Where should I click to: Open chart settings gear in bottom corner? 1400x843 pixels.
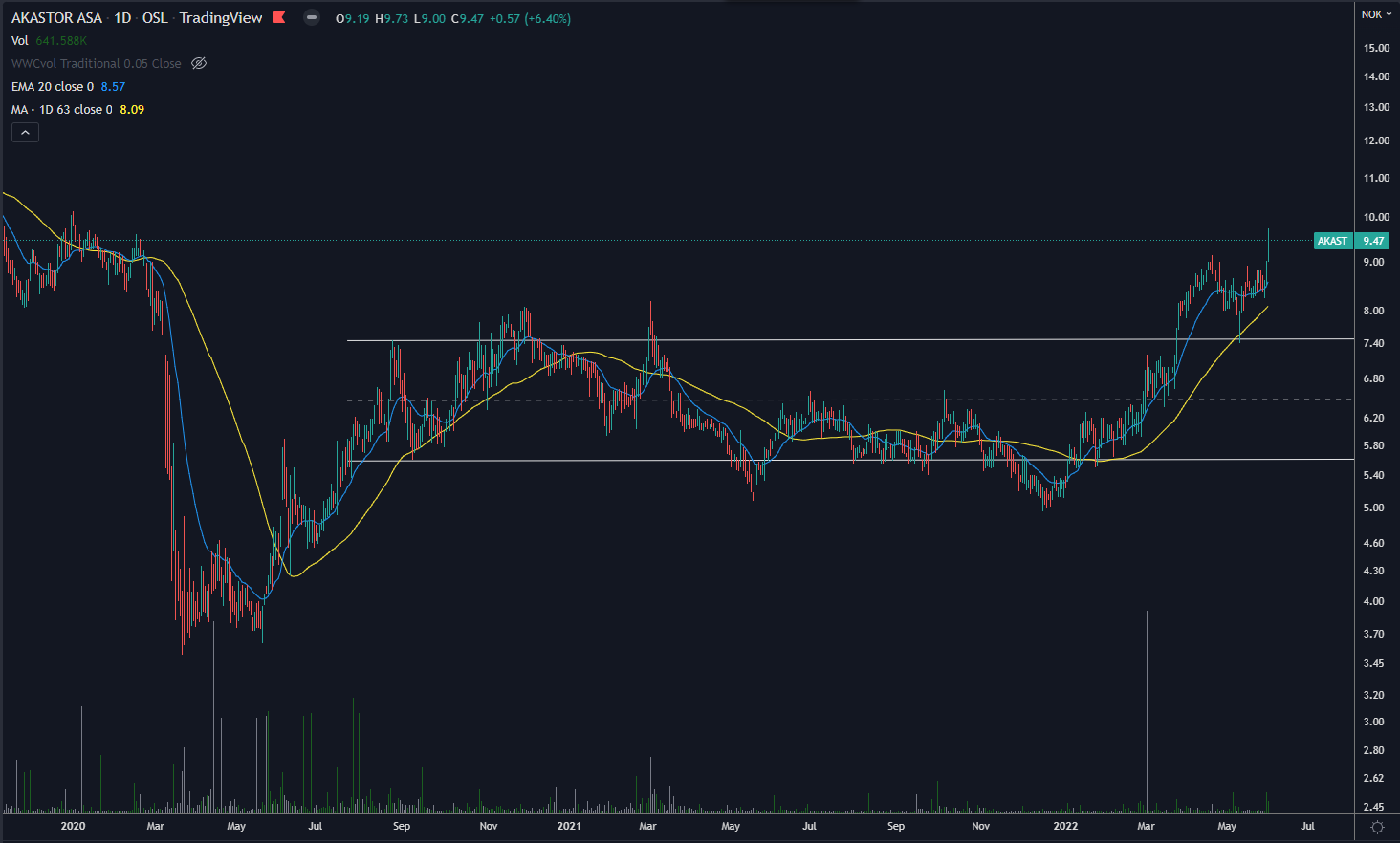tap(1377, 827)
